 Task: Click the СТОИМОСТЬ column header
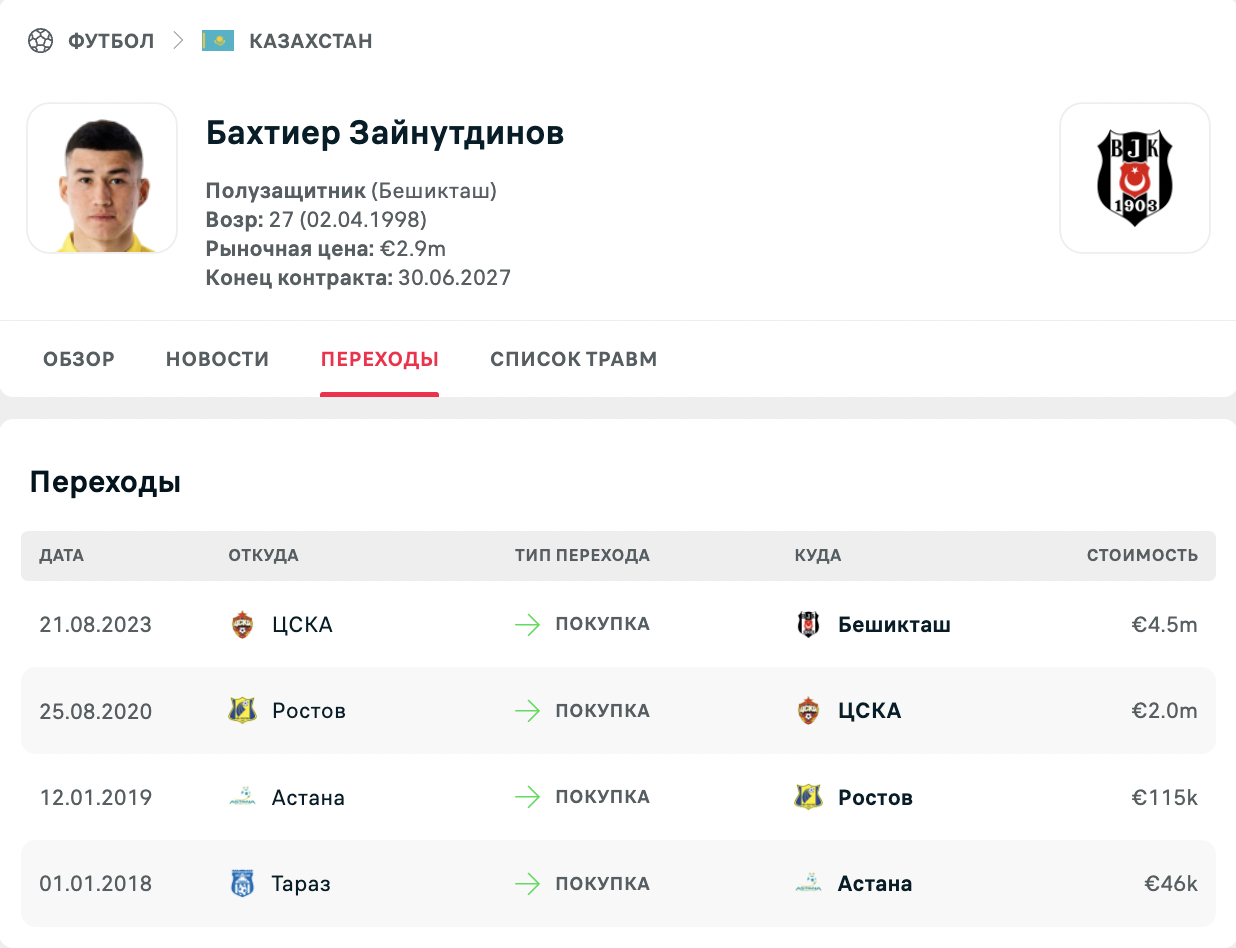pos(1142,555)
